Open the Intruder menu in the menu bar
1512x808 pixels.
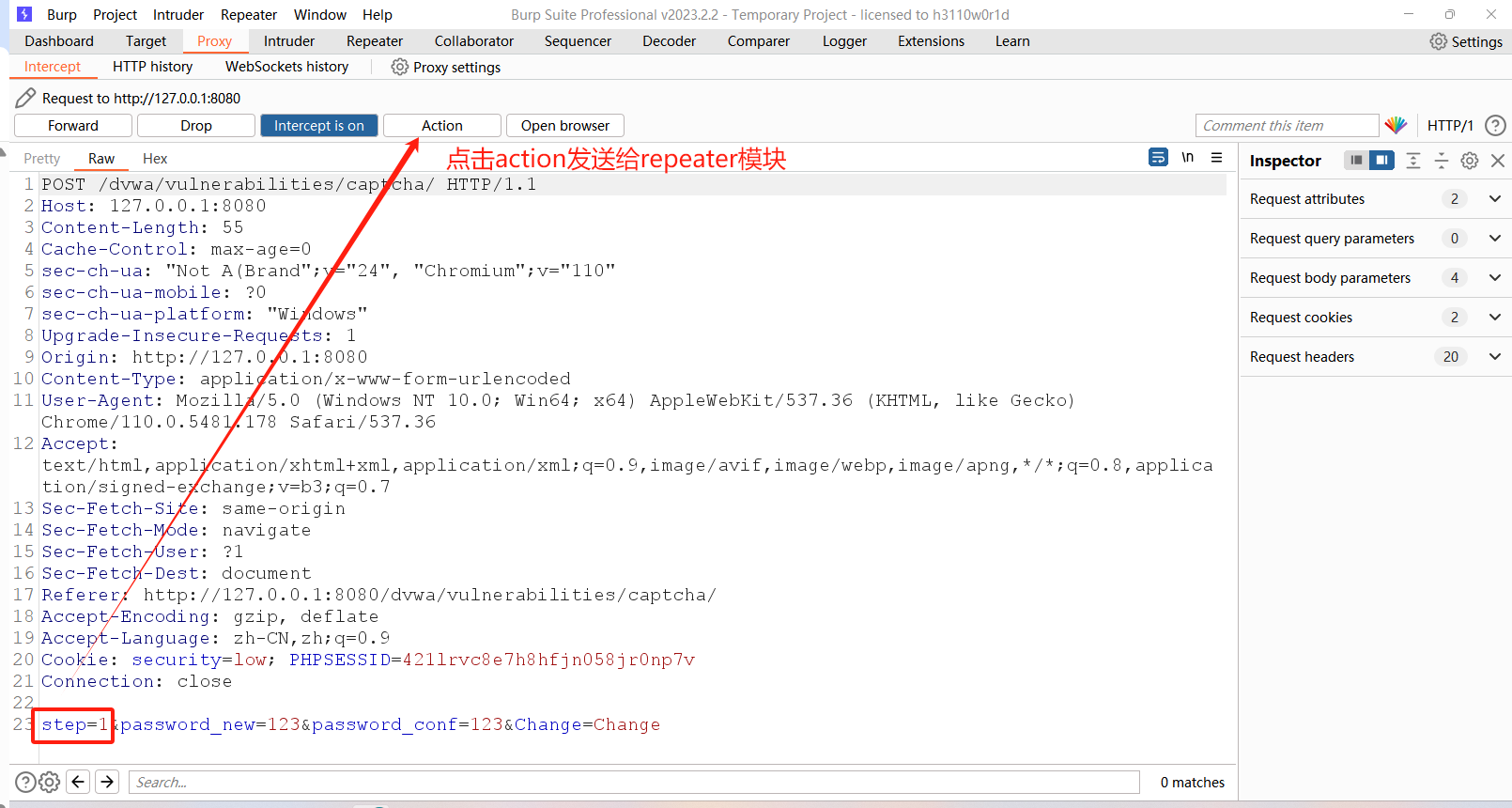coord(178,15)
